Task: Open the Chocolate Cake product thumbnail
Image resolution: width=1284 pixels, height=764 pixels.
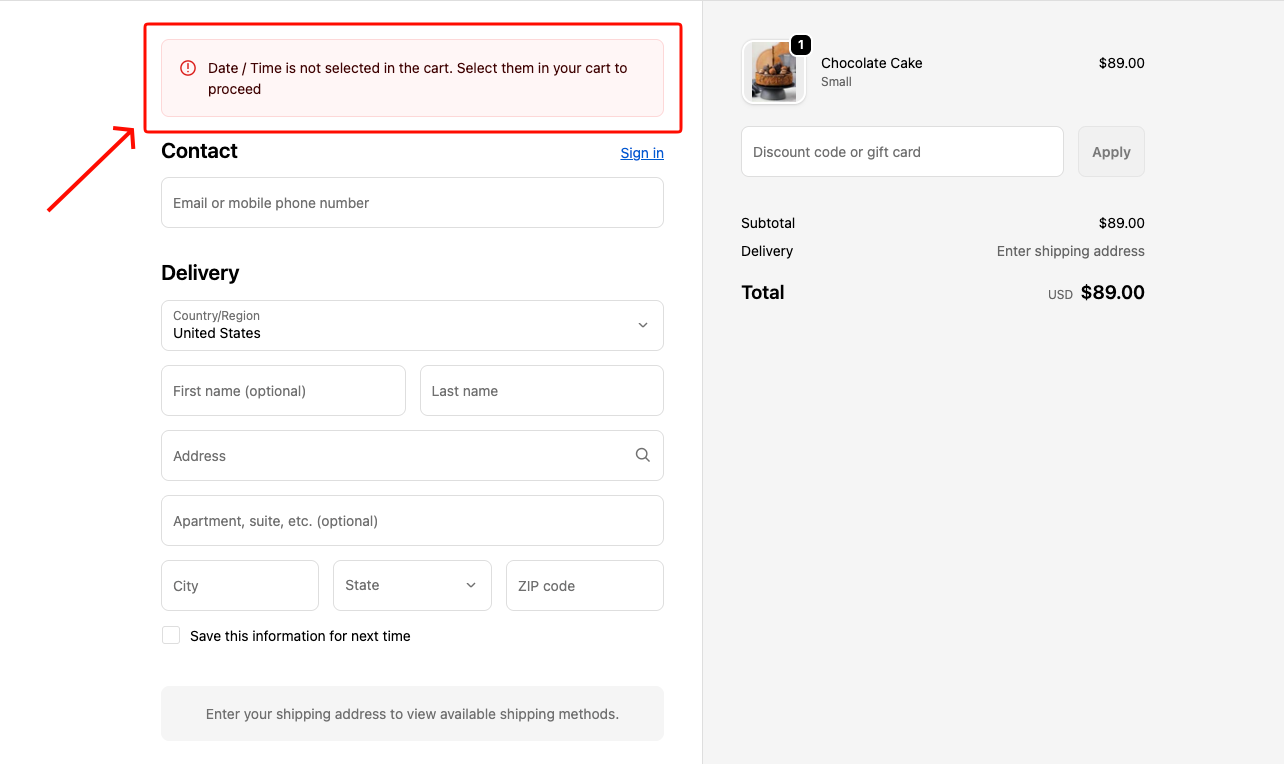Action: coord(774,72)
